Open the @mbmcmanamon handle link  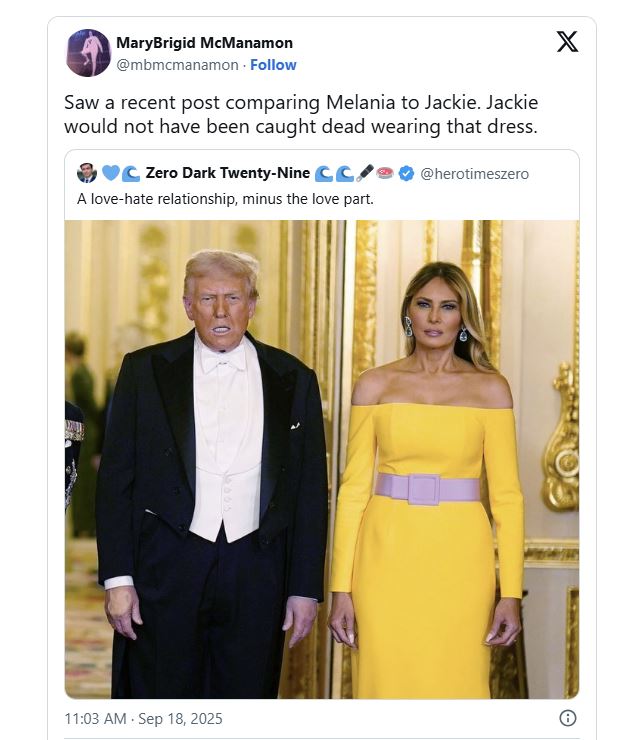177,65
